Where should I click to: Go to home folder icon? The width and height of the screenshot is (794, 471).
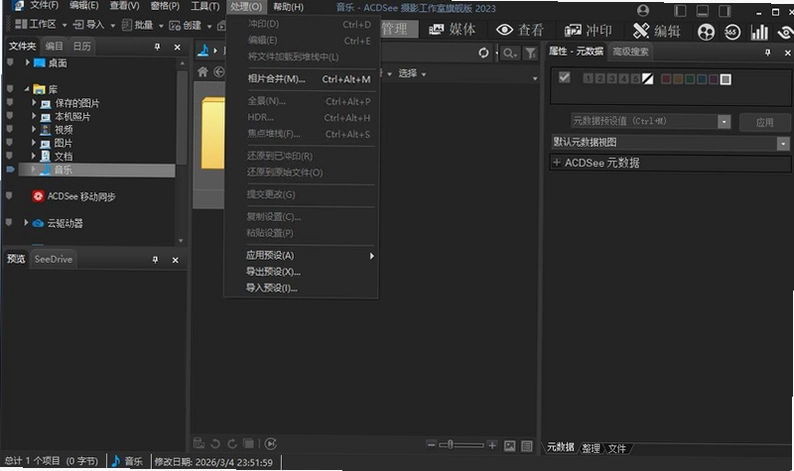[203, 72]
